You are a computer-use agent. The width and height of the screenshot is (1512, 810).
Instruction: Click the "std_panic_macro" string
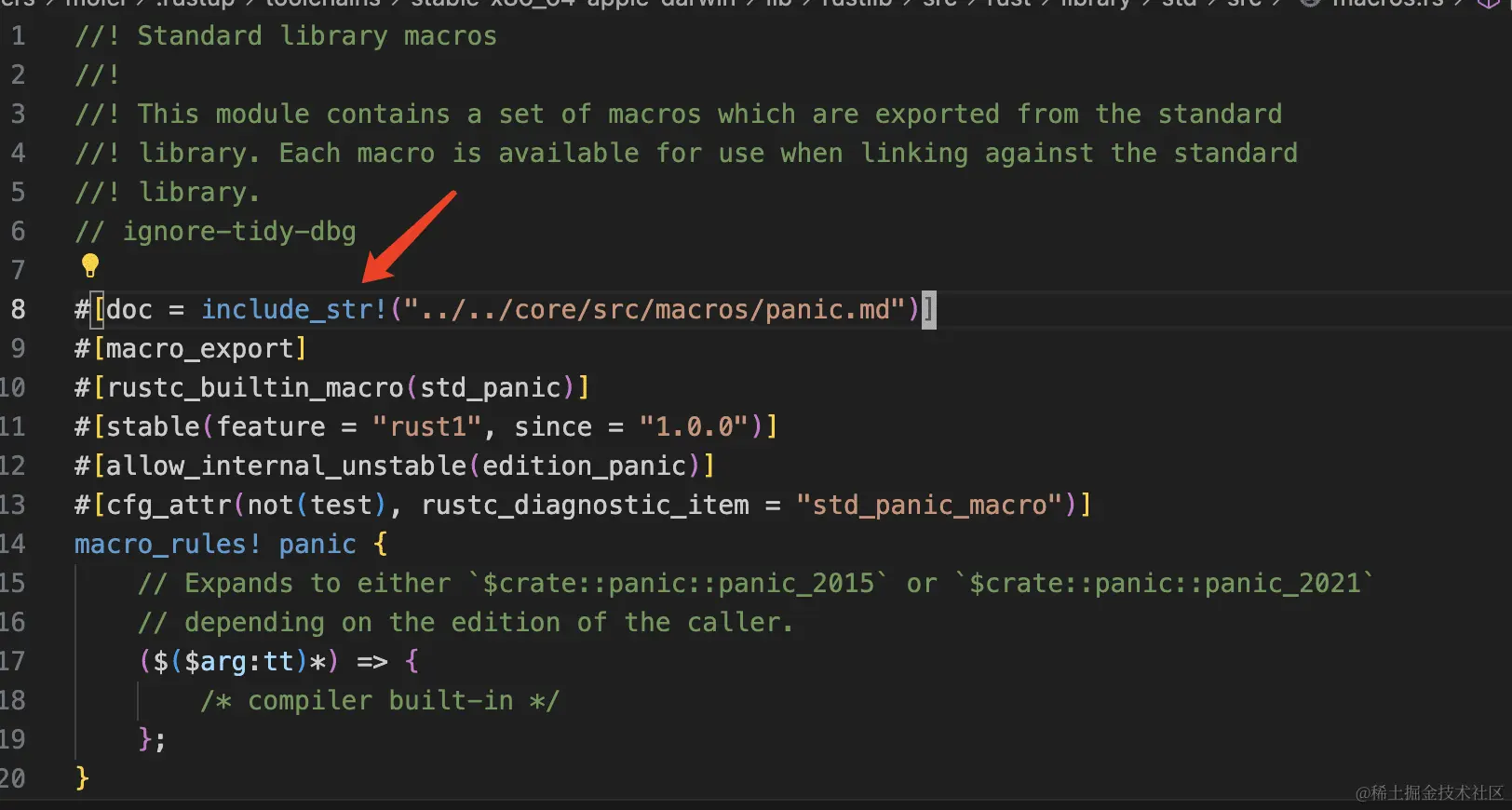929,505
